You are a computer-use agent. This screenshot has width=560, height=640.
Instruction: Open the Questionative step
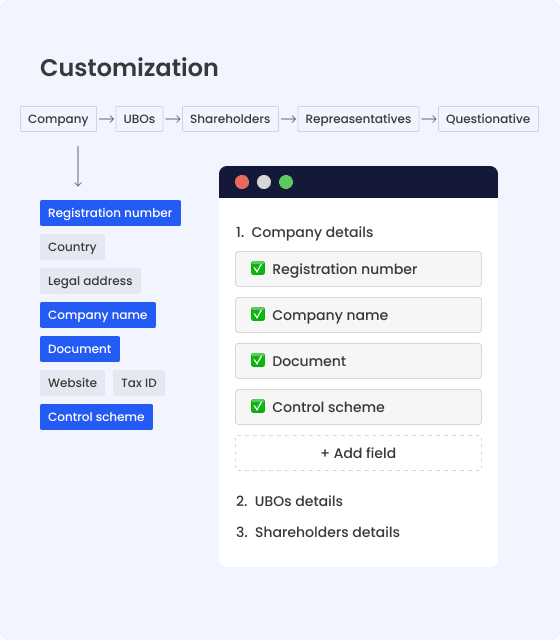click(x=488, y=119)
